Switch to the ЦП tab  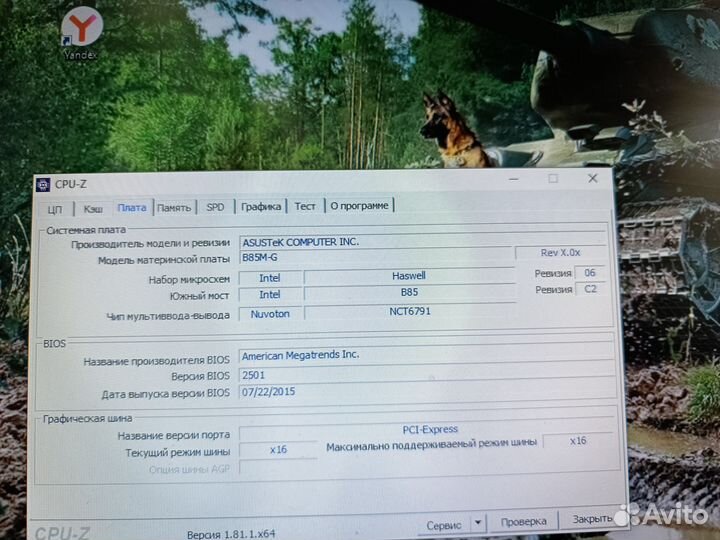pyautogui.click(x=55, y=209)
